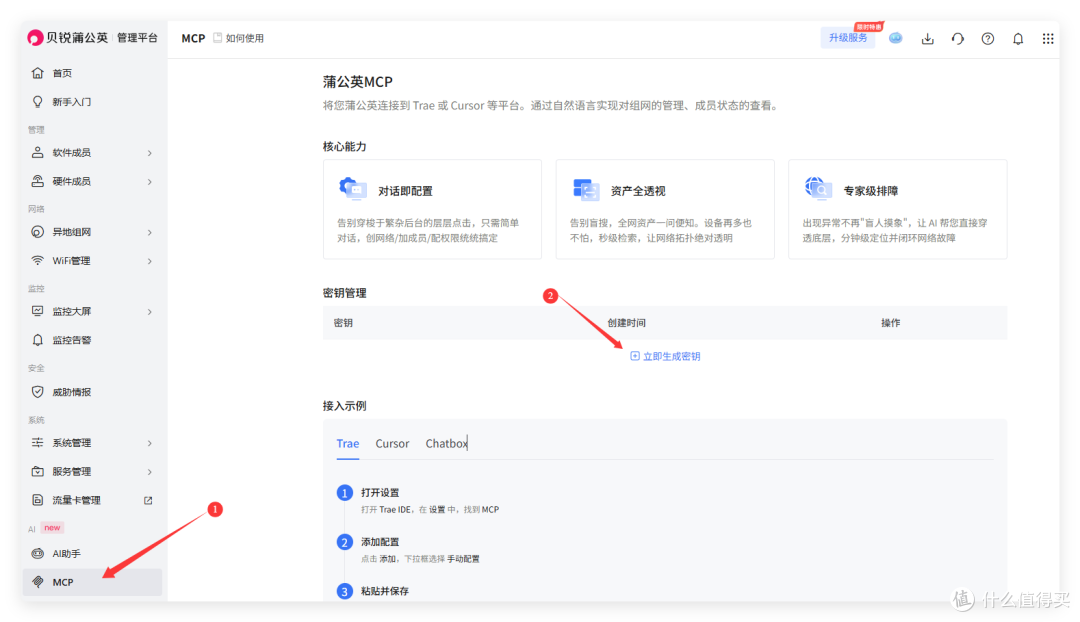Click step 1 打开设置 heading
The image size is (1080, 622).
pyautogui.click(x=380, y=493)
